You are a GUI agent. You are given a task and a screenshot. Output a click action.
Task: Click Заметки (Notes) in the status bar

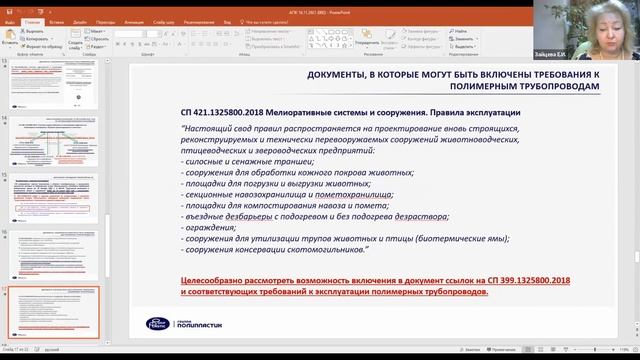[x=470, y=349]
